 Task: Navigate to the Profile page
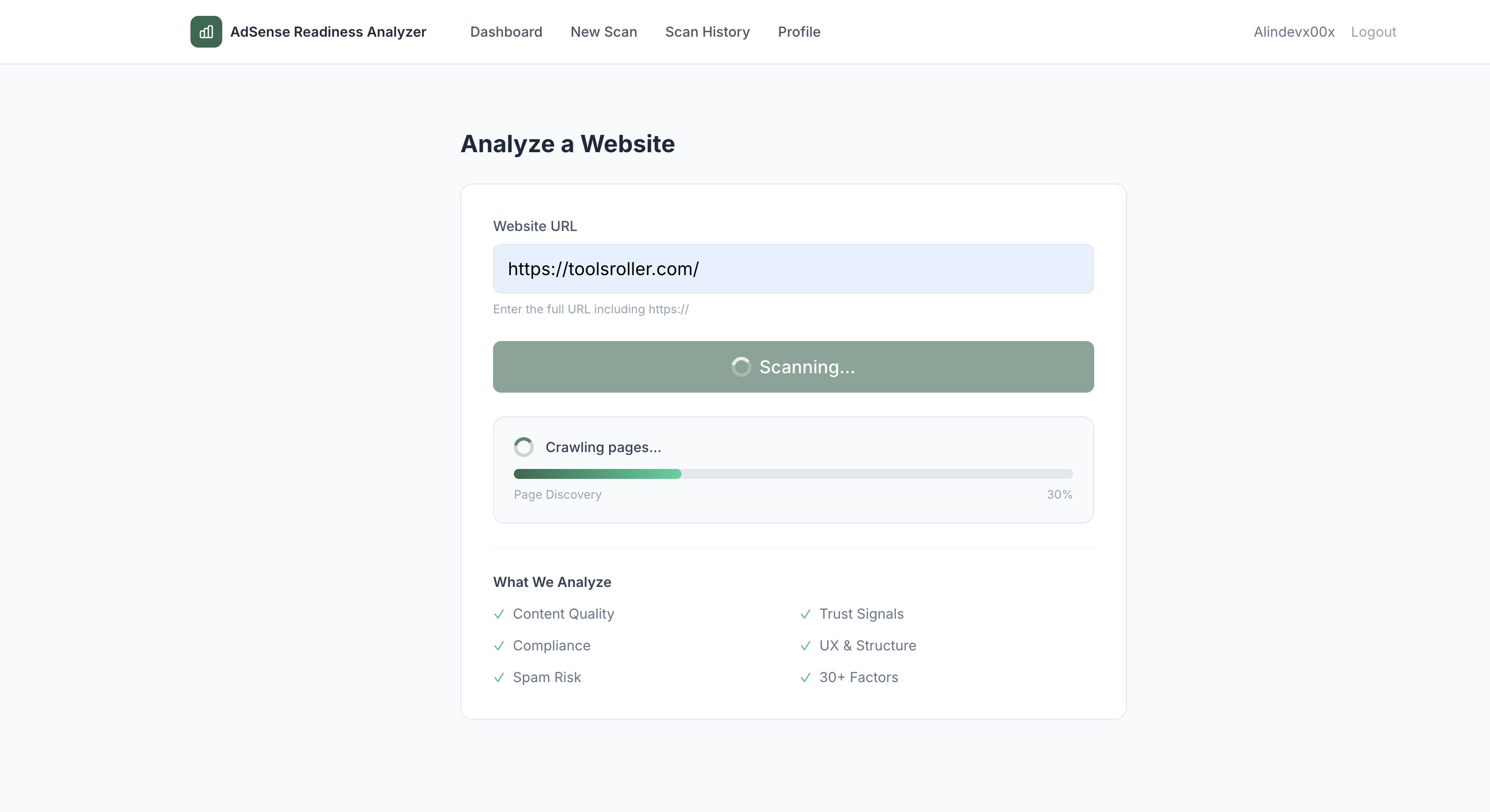[799, 32]
